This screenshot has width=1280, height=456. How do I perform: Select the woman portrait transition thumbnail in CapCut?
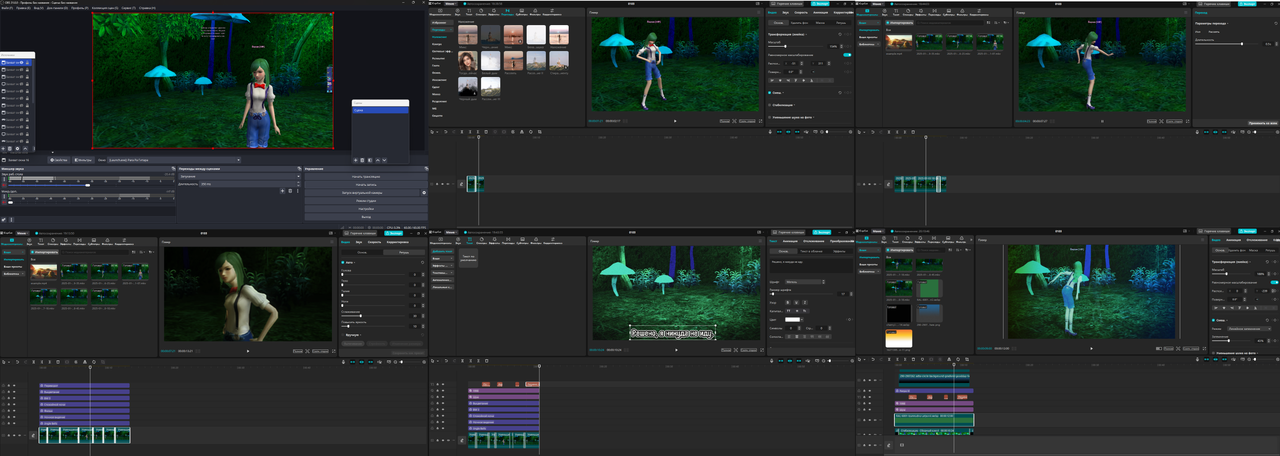click(x=468, y=60)
